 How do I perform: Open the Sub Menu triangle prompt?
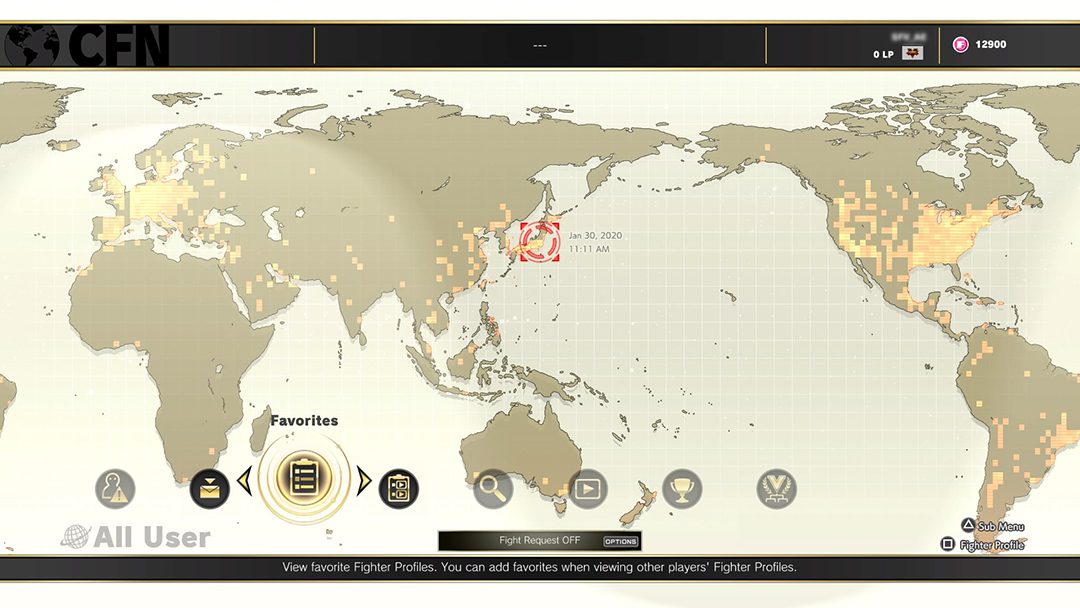pyautogui.click(x=993, y=526)
